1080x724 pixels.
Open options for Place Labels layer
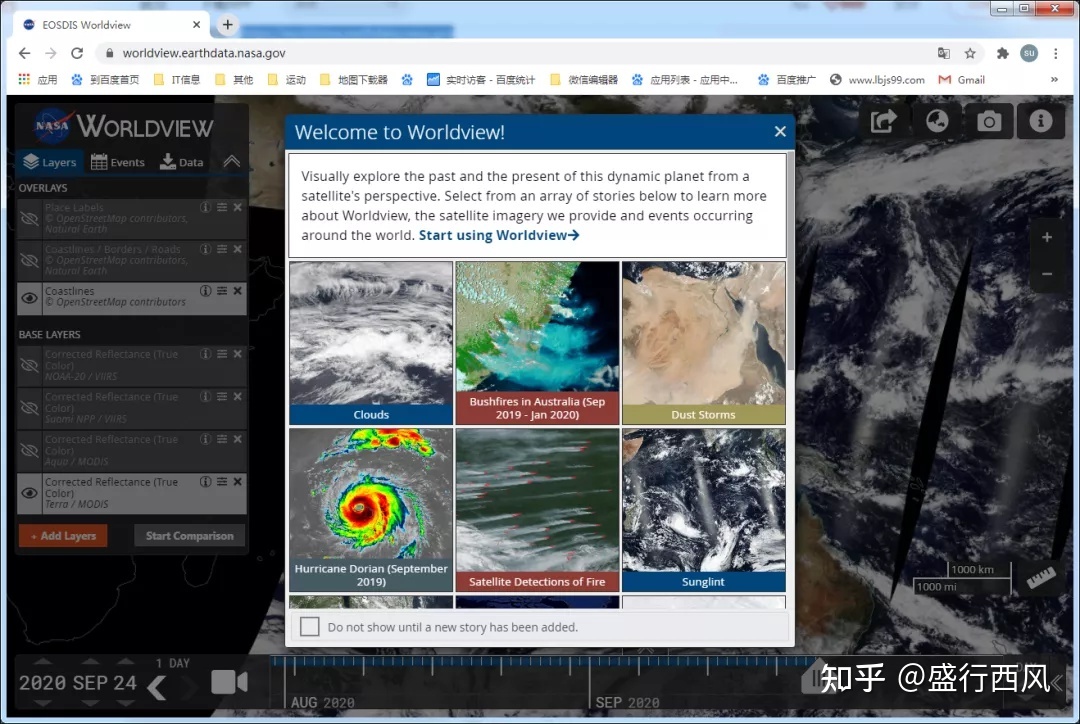tap(222, 207)
